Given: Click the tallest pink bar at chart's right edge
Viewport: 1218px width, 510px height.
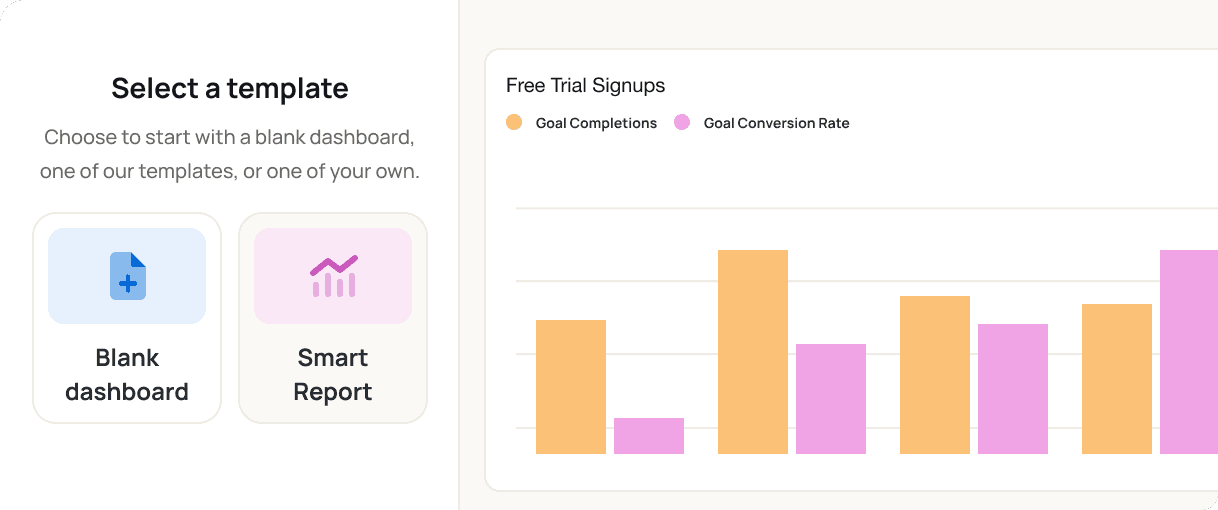Looking at the screenshot, I should tap(1189, 352).
